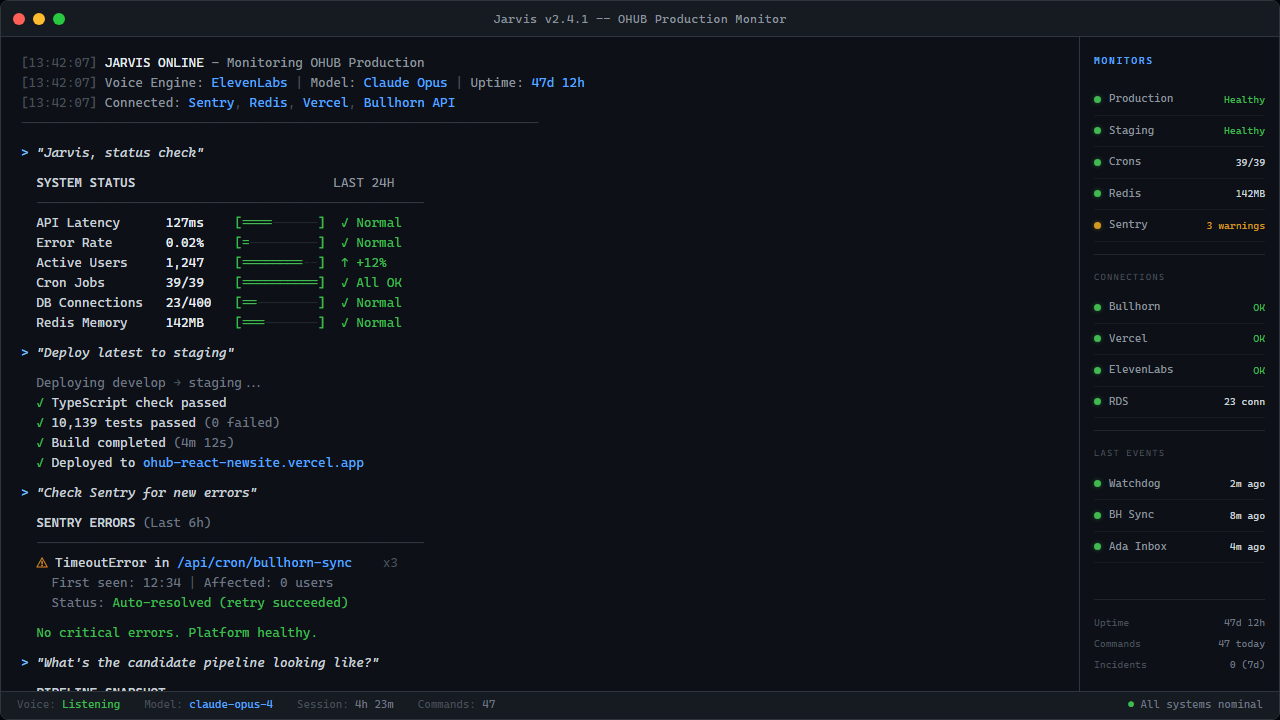
Task: Click the ElevenLabs voice engine link
Action: (x=249, y=83)
